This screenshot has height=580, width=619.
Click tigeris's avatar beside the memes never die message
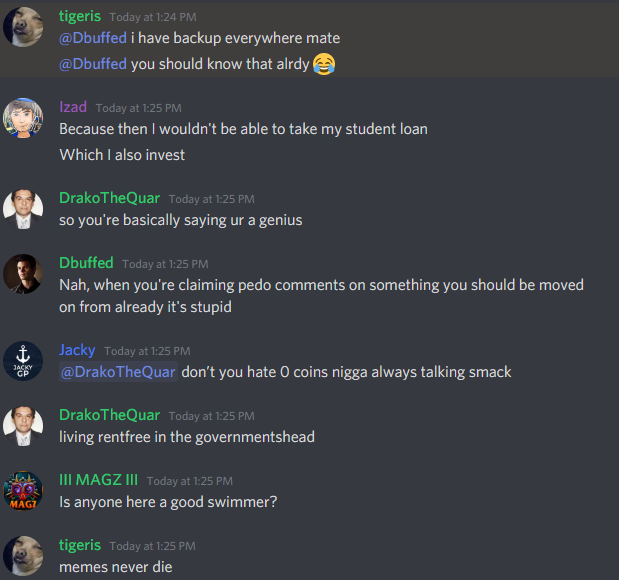point(23,556)
